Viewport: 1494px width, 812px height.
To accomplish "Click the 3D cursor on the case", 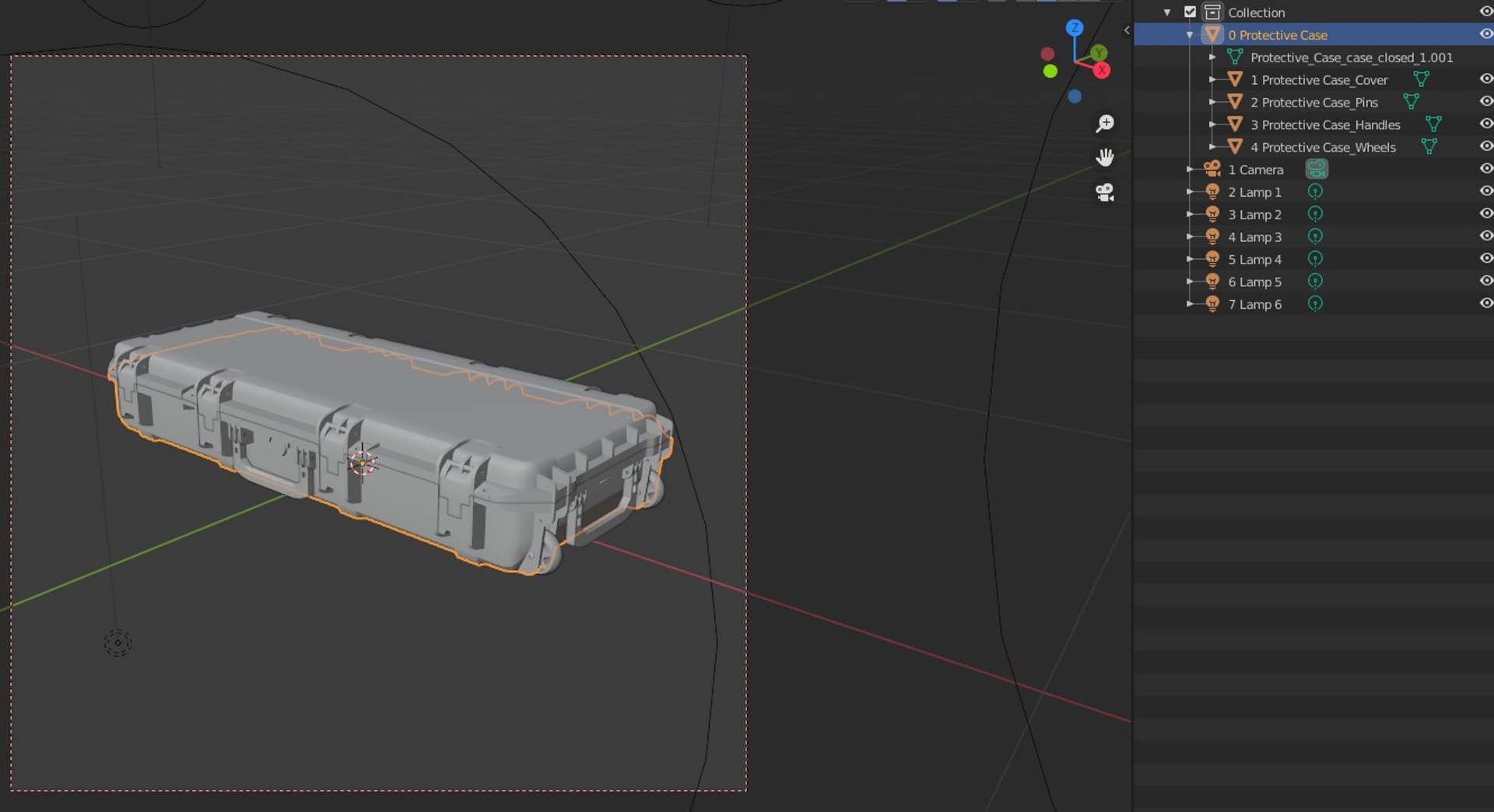I will tap(362, 463).
